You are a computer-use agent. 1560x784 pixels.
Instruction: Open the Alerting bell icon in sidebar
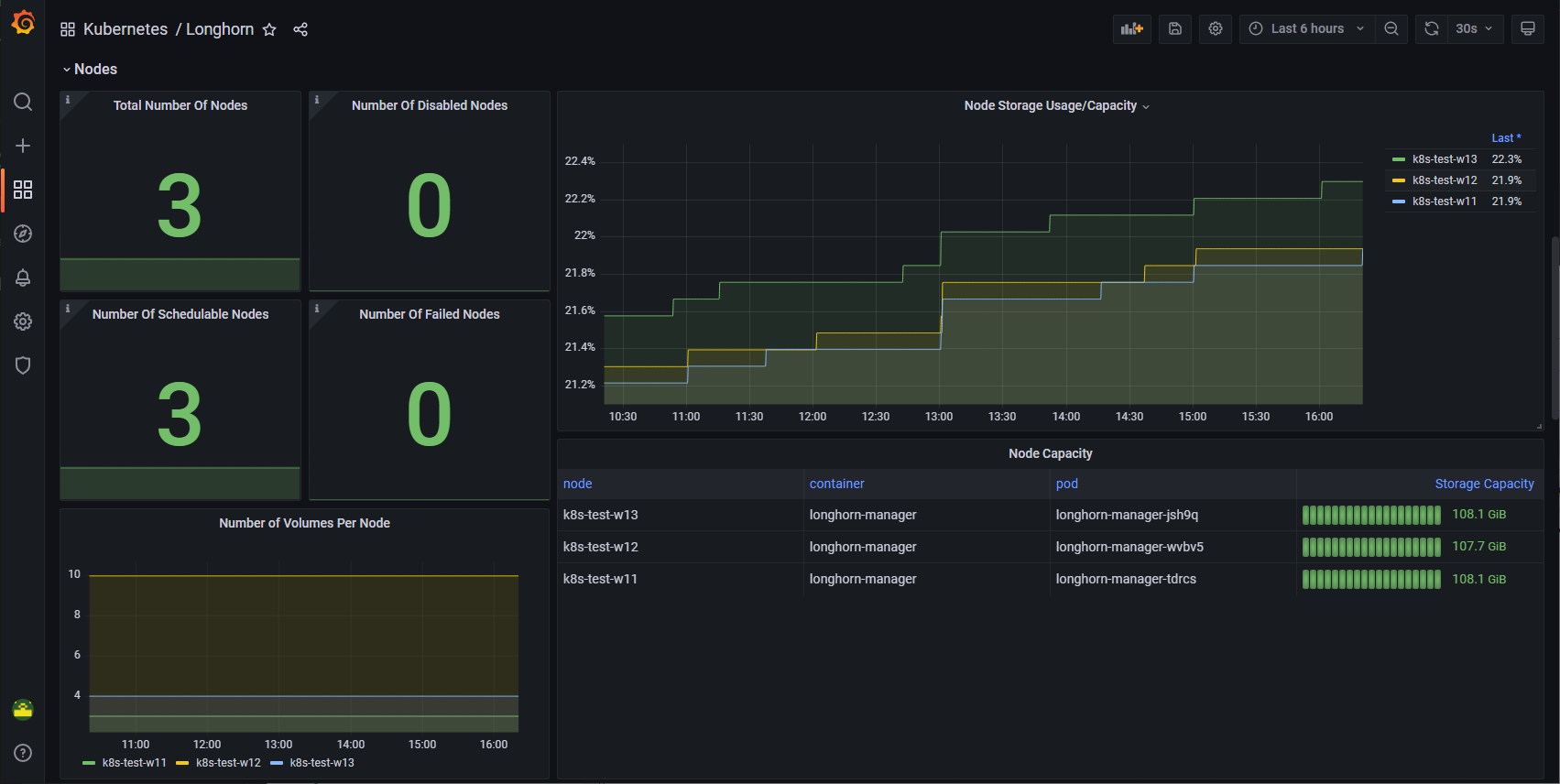(x=23, y=278)
